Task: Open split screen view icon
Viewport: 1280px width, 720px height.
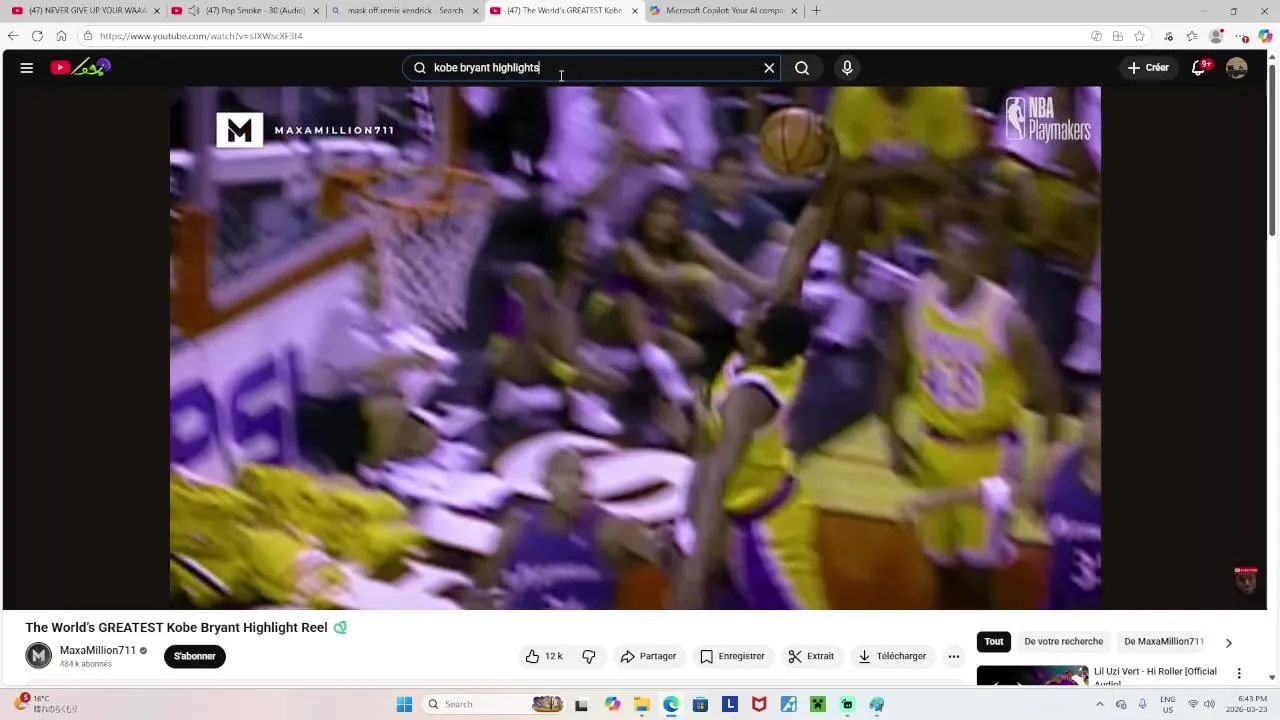Action: 1117,36
